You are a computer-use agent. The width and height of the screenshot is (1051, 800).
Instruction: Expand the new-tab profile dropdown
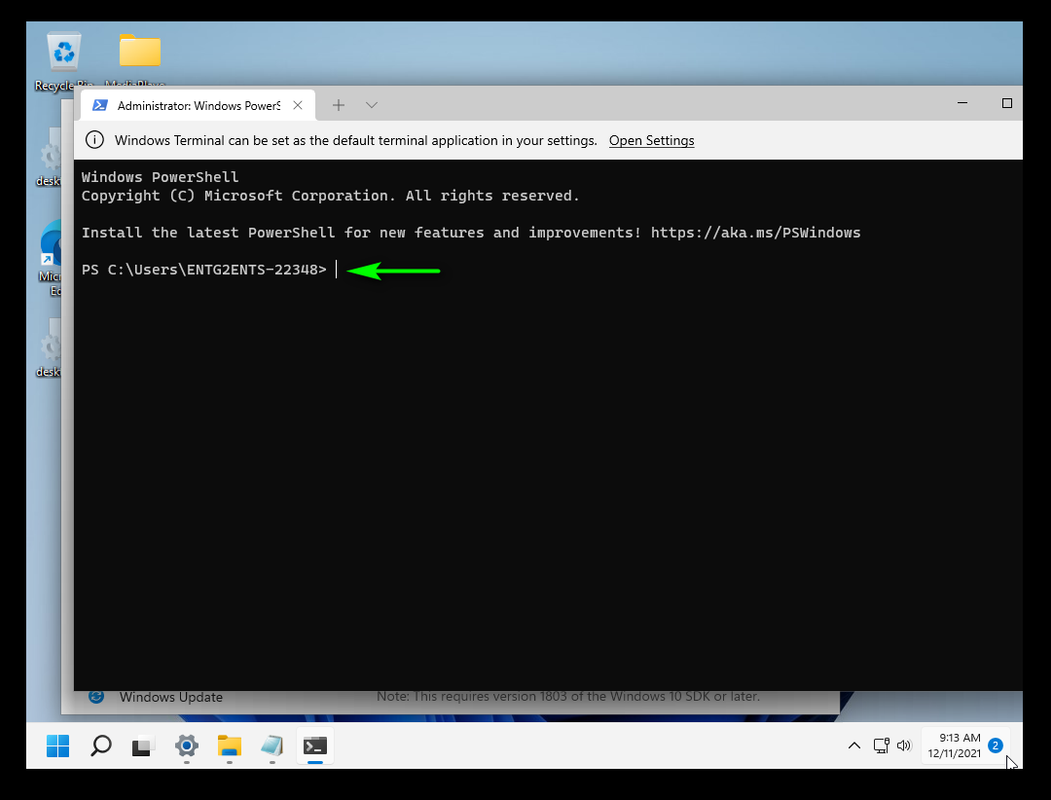372,105
